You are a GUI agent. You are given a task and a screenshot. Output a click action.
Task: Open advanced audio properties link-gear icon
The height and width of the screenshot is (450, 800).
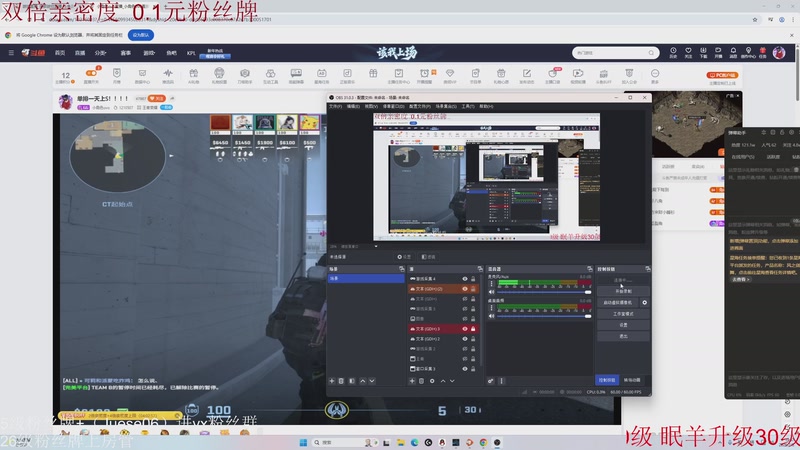tap(490, 381)
